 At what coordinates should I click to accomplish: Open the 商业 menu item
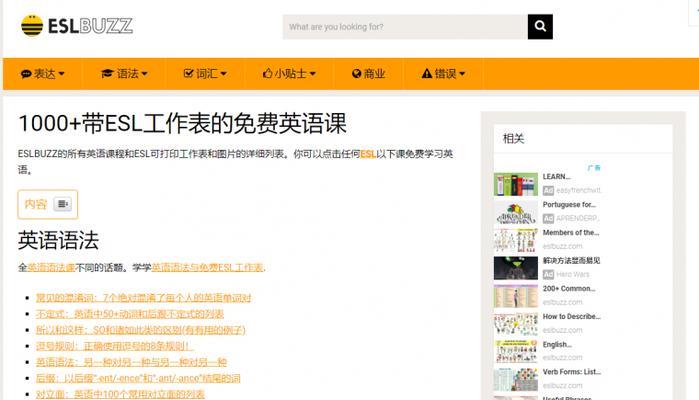tap(368, 74)
